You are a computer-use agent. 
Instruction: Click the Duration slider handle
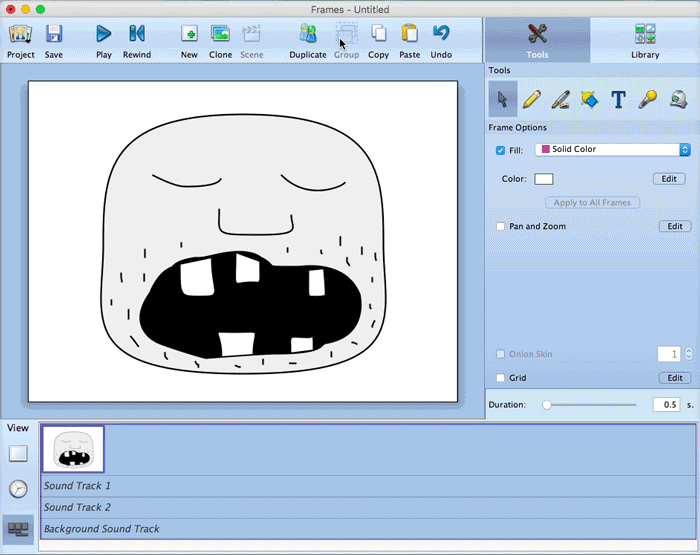547,405
